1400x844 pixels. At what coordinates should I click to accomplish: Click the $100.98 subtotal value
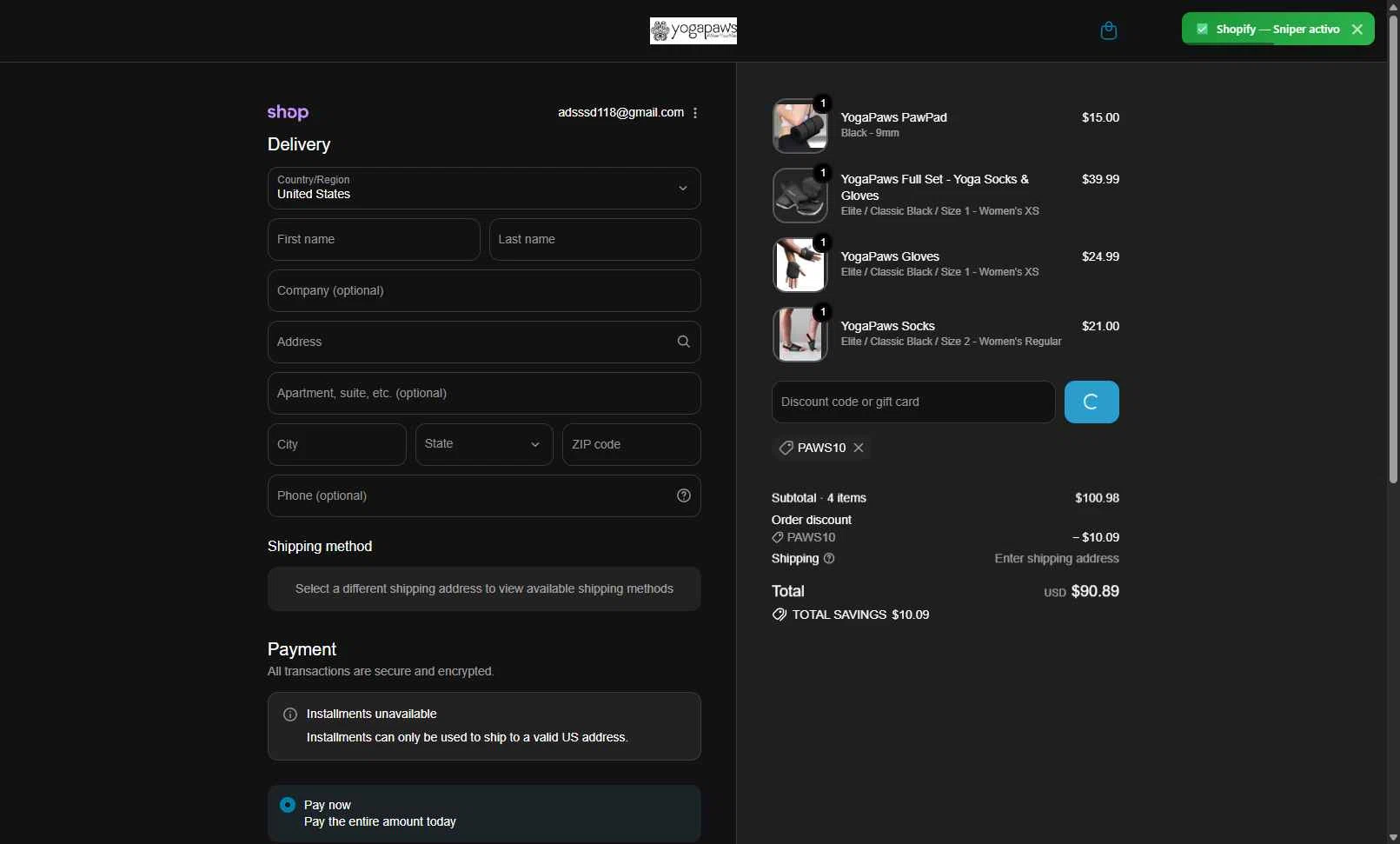click(1097, 498)
